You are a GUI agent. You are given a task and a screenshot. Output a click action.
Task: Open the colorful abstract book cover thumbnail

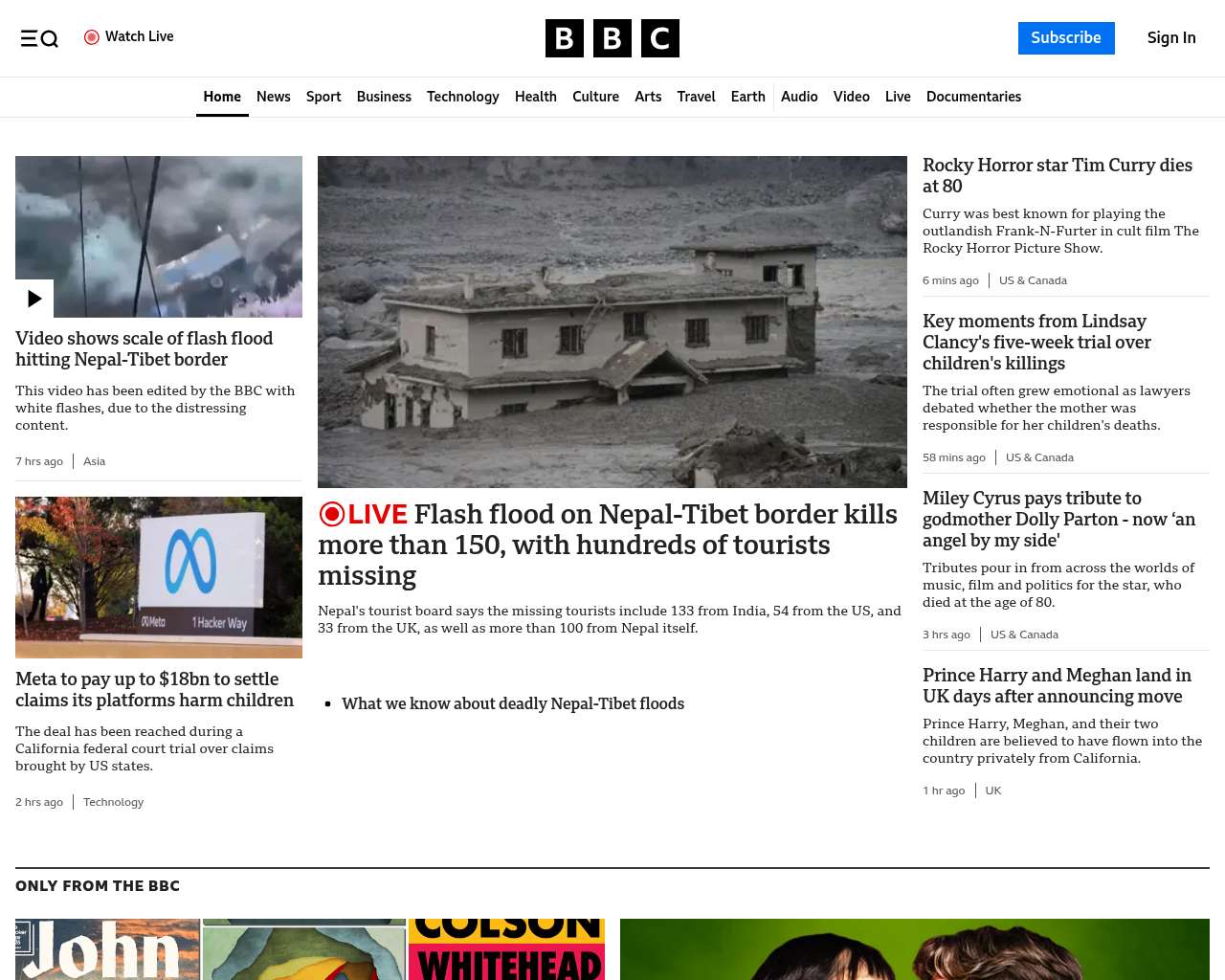[304, 949]
